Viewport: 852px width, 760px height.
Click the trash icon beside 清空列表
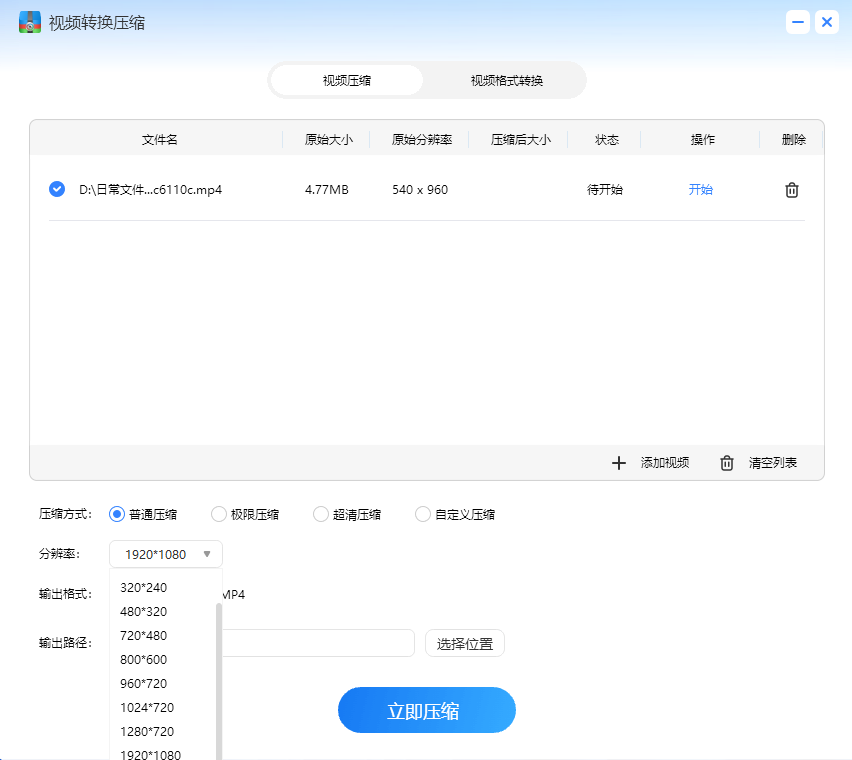726,463
